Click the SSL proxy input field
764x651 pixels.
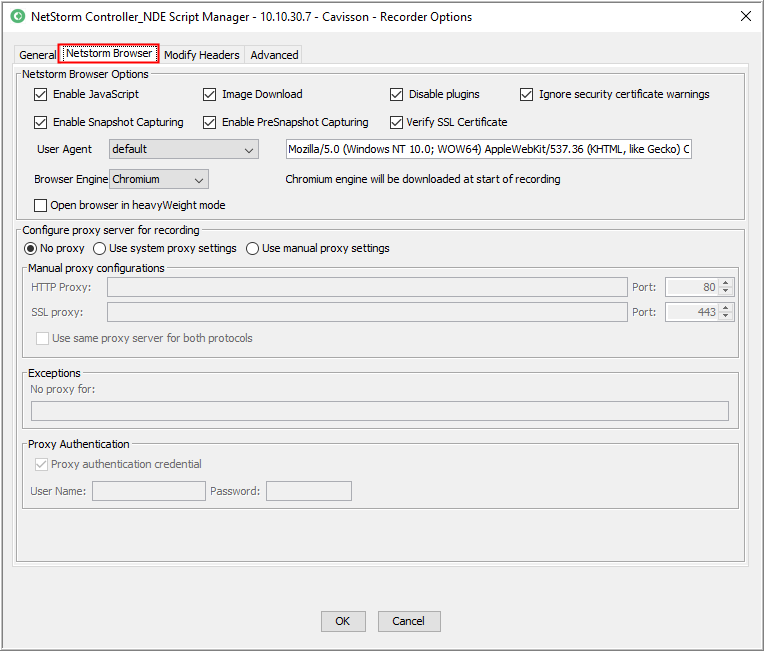coord(367,312)
